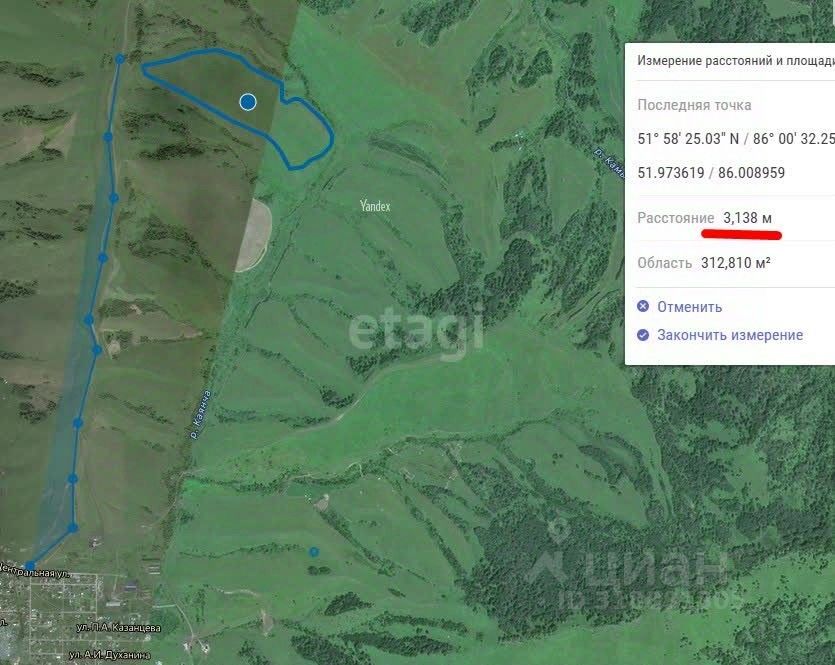Click the ул. А.И. Духанина street label
Screen dimensions: 835x665
click(110, 655)
